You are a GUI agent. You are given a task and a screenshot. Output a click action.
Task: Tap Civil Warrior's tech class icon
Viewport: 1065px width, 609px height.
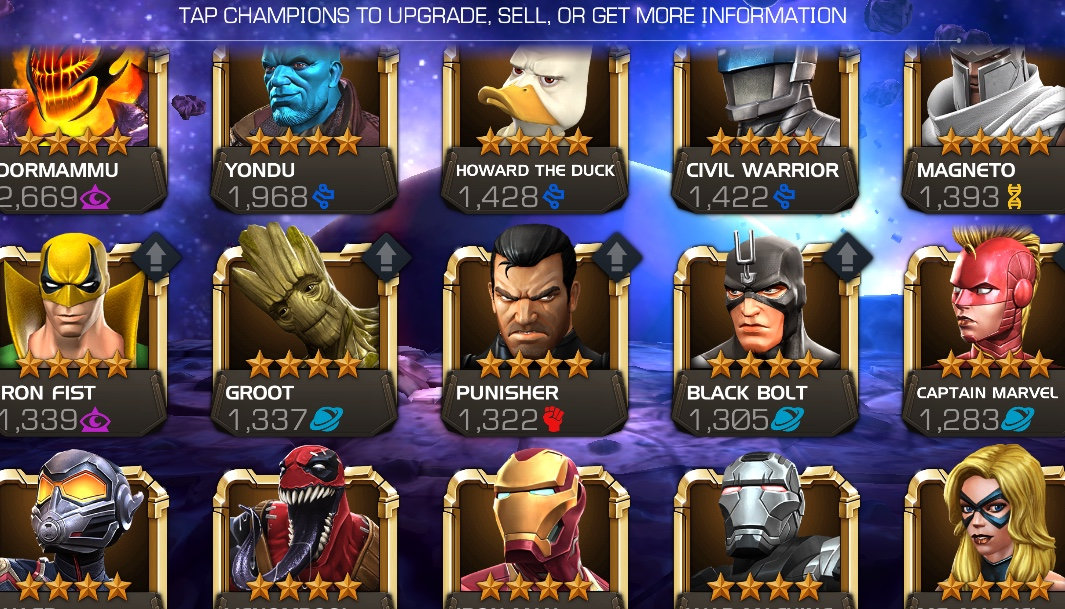pyautogui.click(x=784, y=198)
